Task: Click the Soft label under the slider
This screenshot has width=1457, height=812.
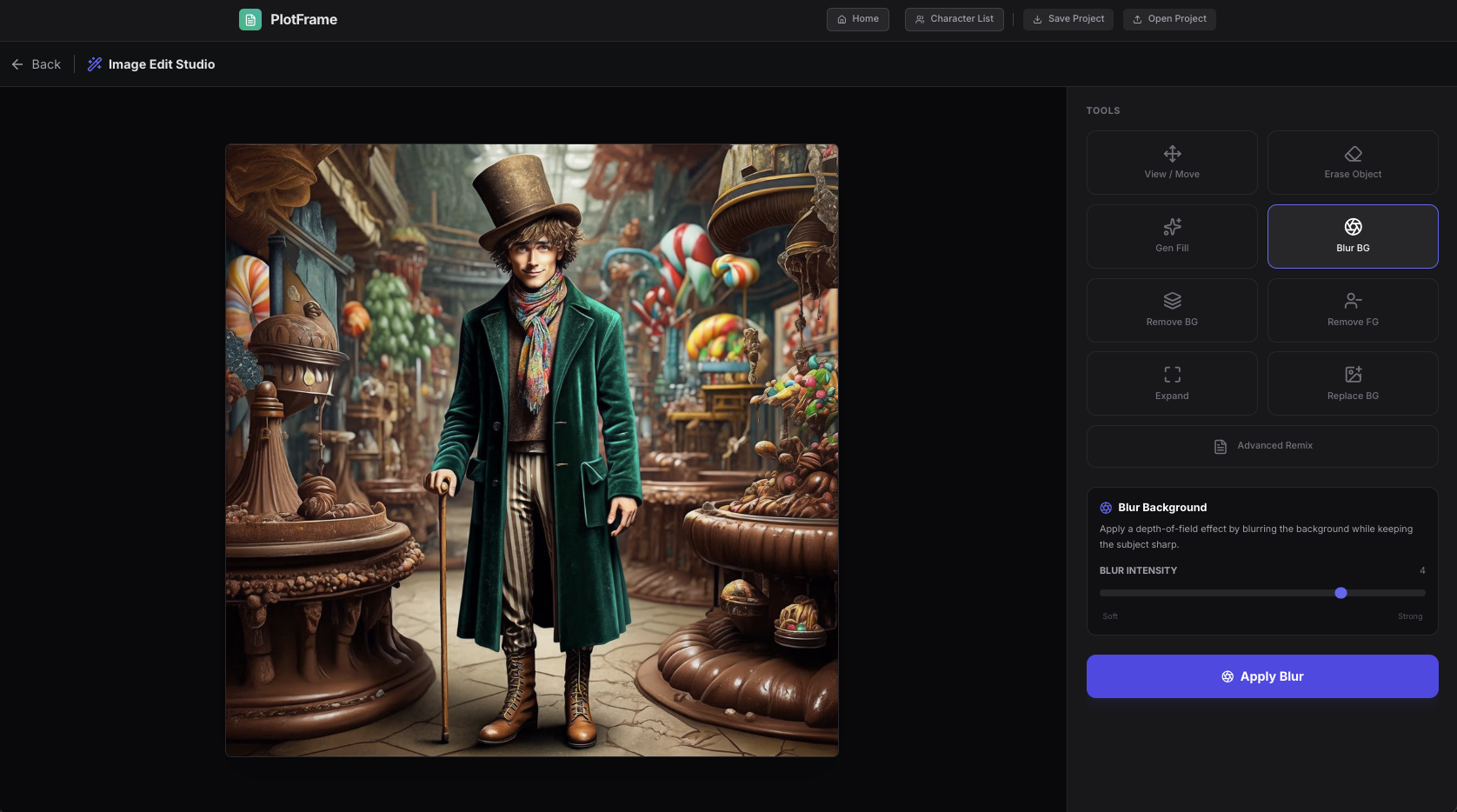Action: coord(1110,616)
